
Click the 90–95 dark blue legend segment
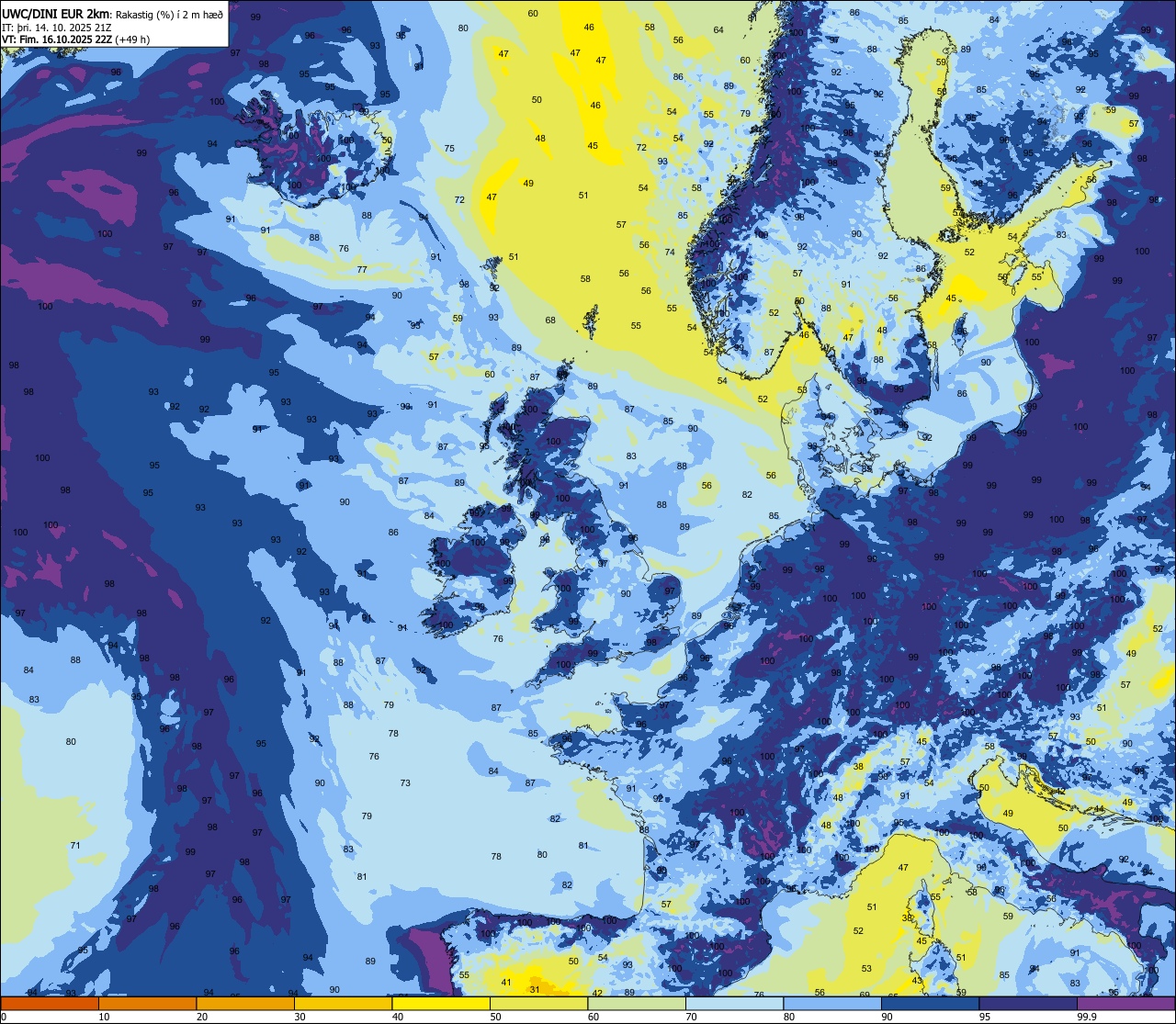930,1003
